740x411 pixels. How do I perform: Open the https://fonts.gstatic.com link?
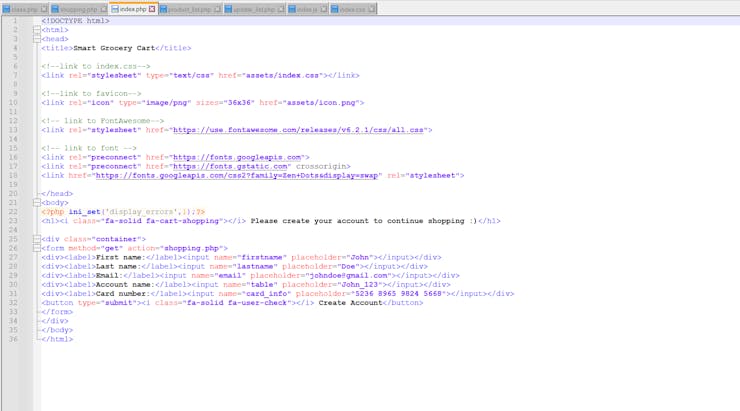point(230,166)
